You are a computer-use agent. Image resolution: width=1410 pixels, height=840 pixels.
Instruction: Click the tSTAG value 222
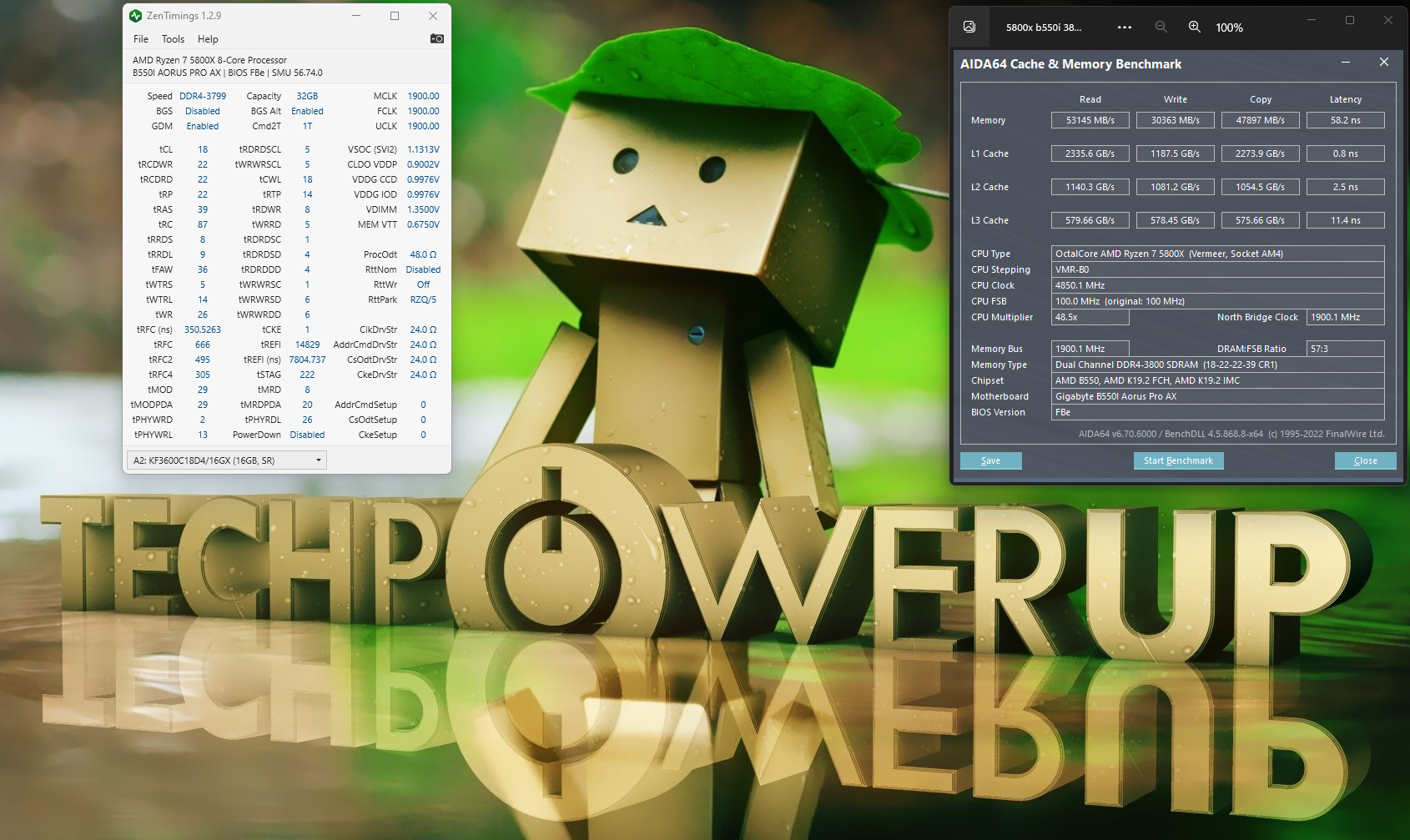pyautogui.click(x=307, y=375)
